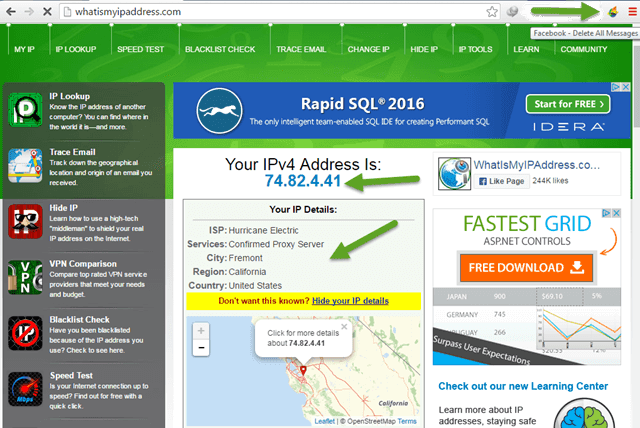
Task: Bookmark this page with the star icon
Action: pos(492,12)
